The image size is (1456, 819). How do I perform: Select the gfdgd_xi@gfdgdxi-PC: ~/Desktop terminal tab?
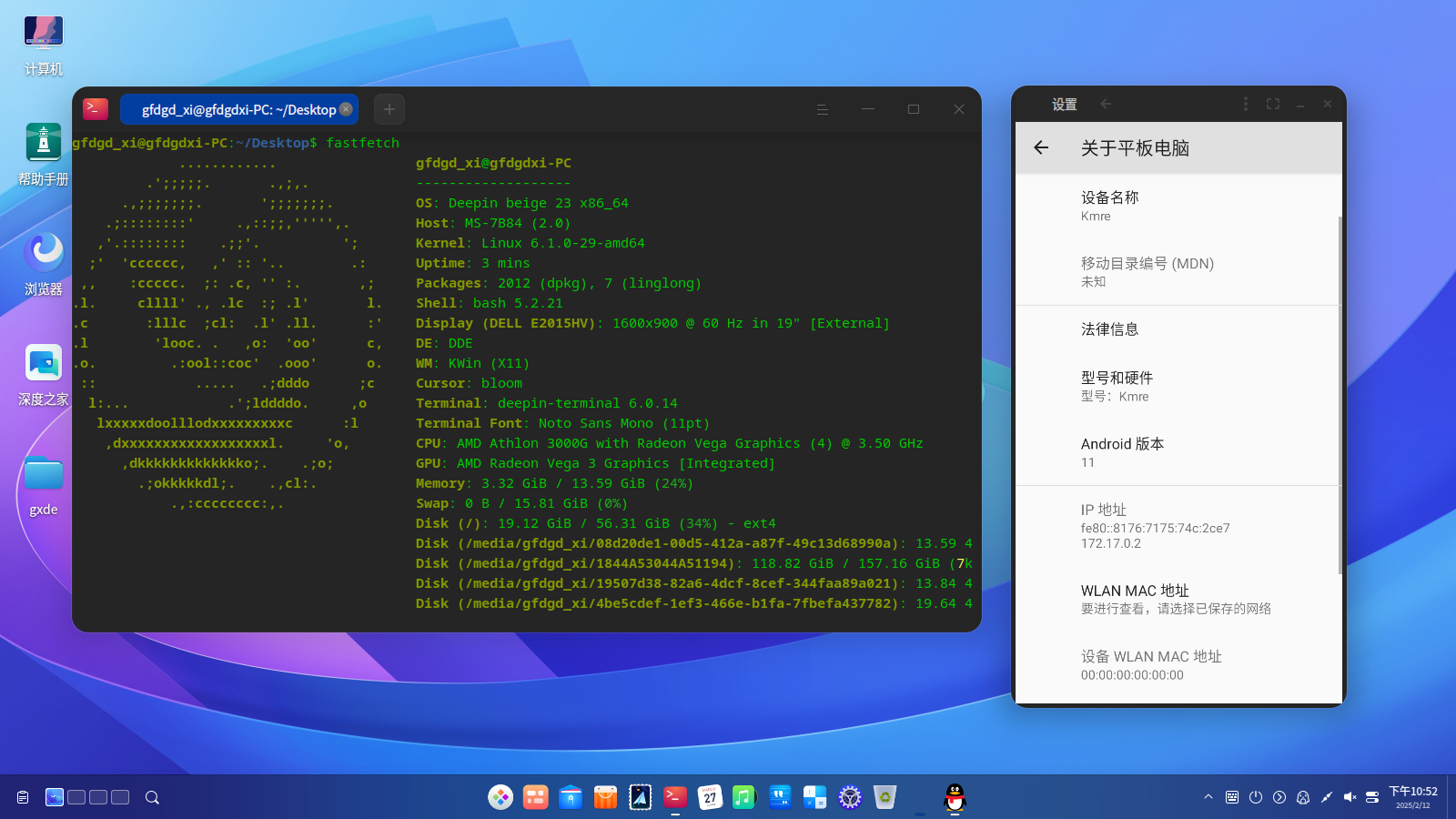tap(238, 109)
